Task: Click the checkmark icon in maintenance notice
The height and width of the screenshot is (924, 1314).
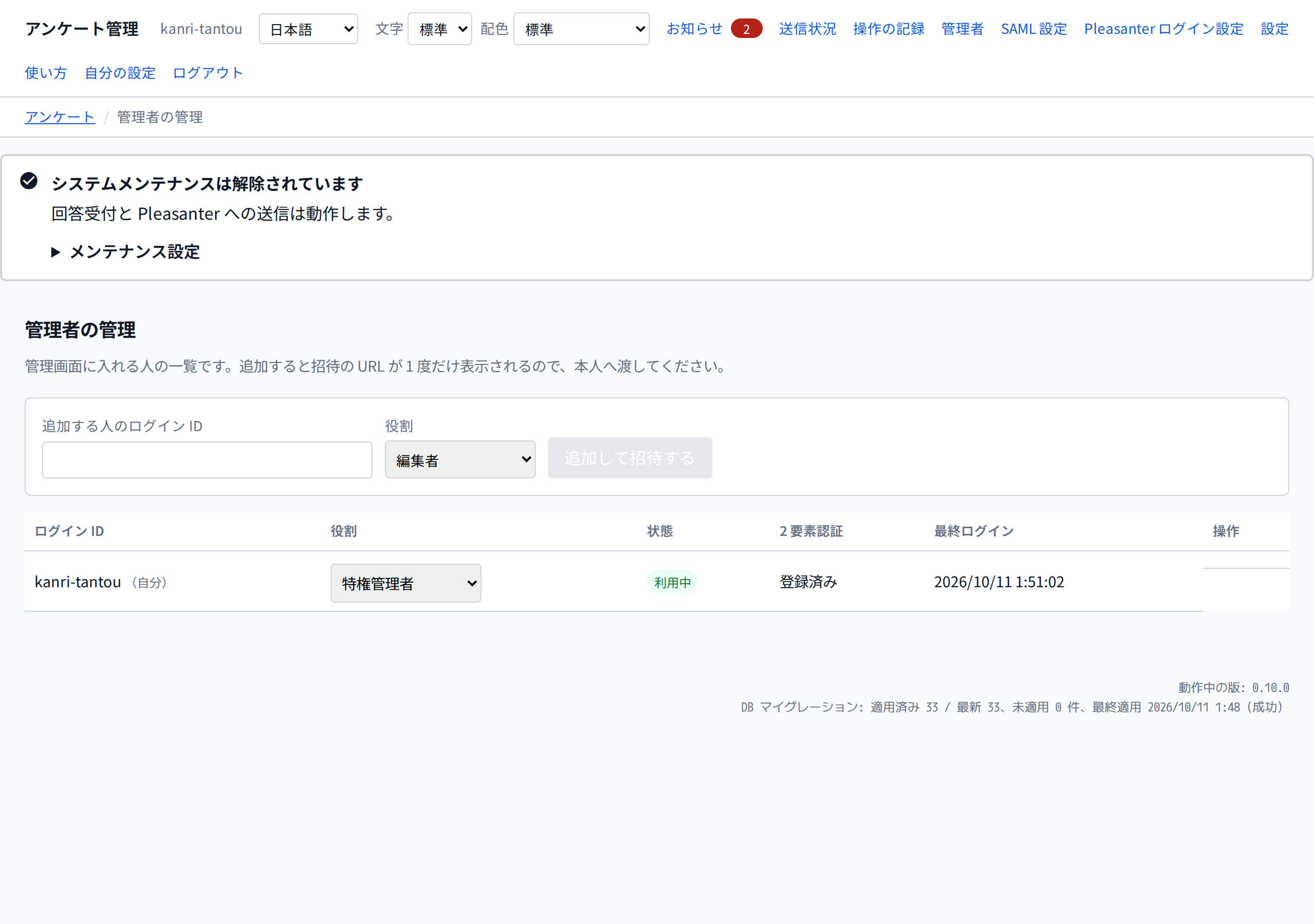Action: pyautogui.click(x=29, y=181)
